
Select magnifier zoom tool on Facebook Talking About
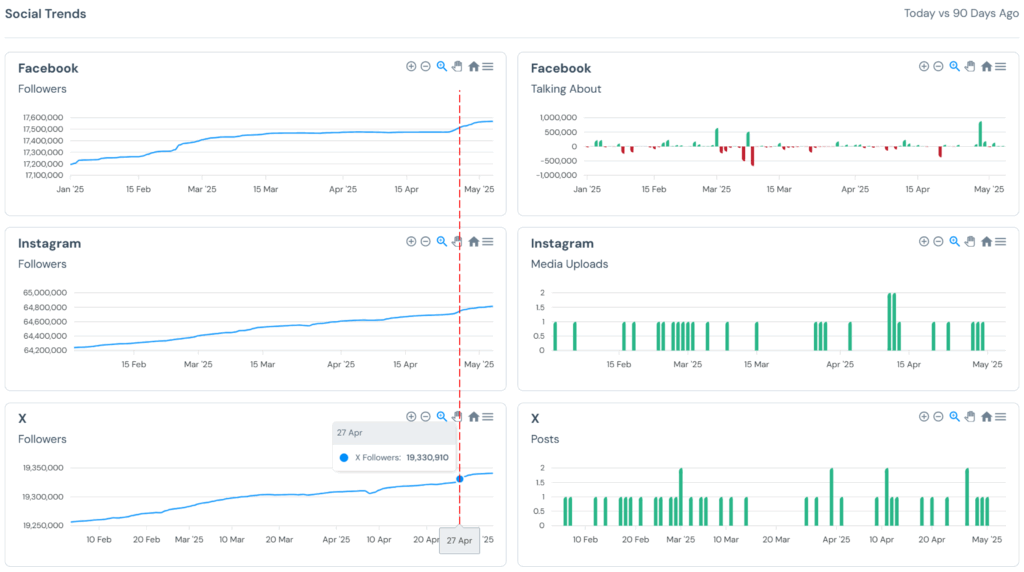click(955, 67)
